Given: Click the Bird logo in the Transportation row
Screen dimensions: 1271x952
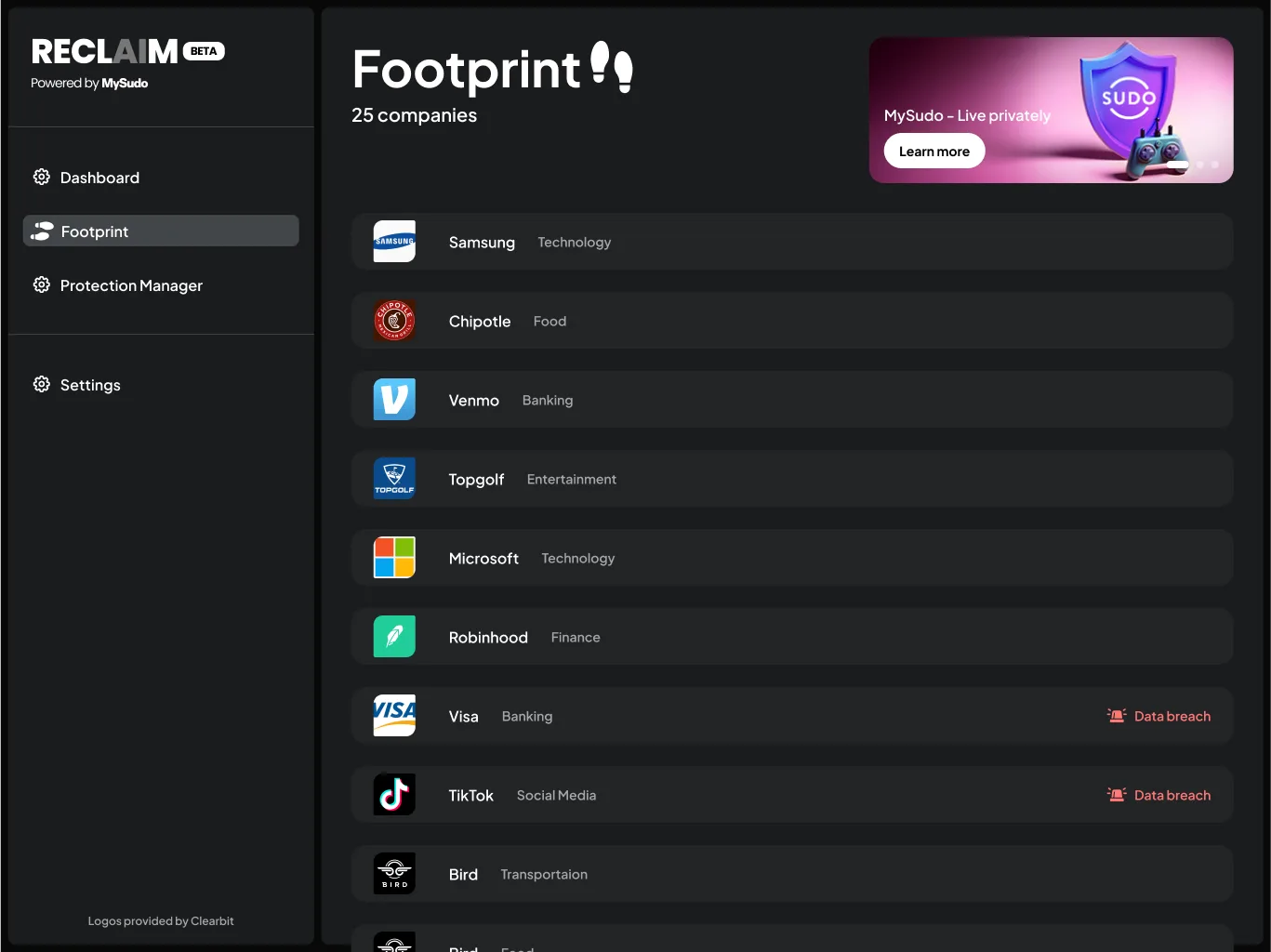Looking at the screenshot, I should pyautogui.click(x=394, y=874).
